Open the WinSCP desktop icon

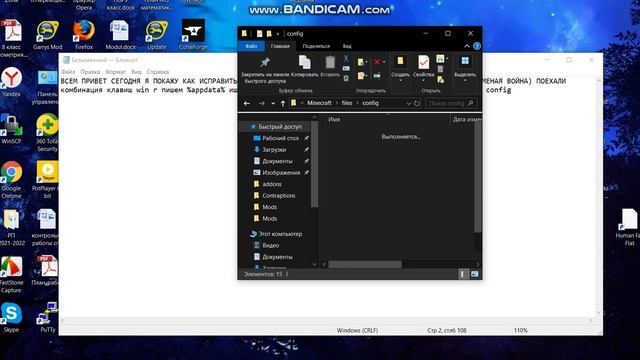11,129
